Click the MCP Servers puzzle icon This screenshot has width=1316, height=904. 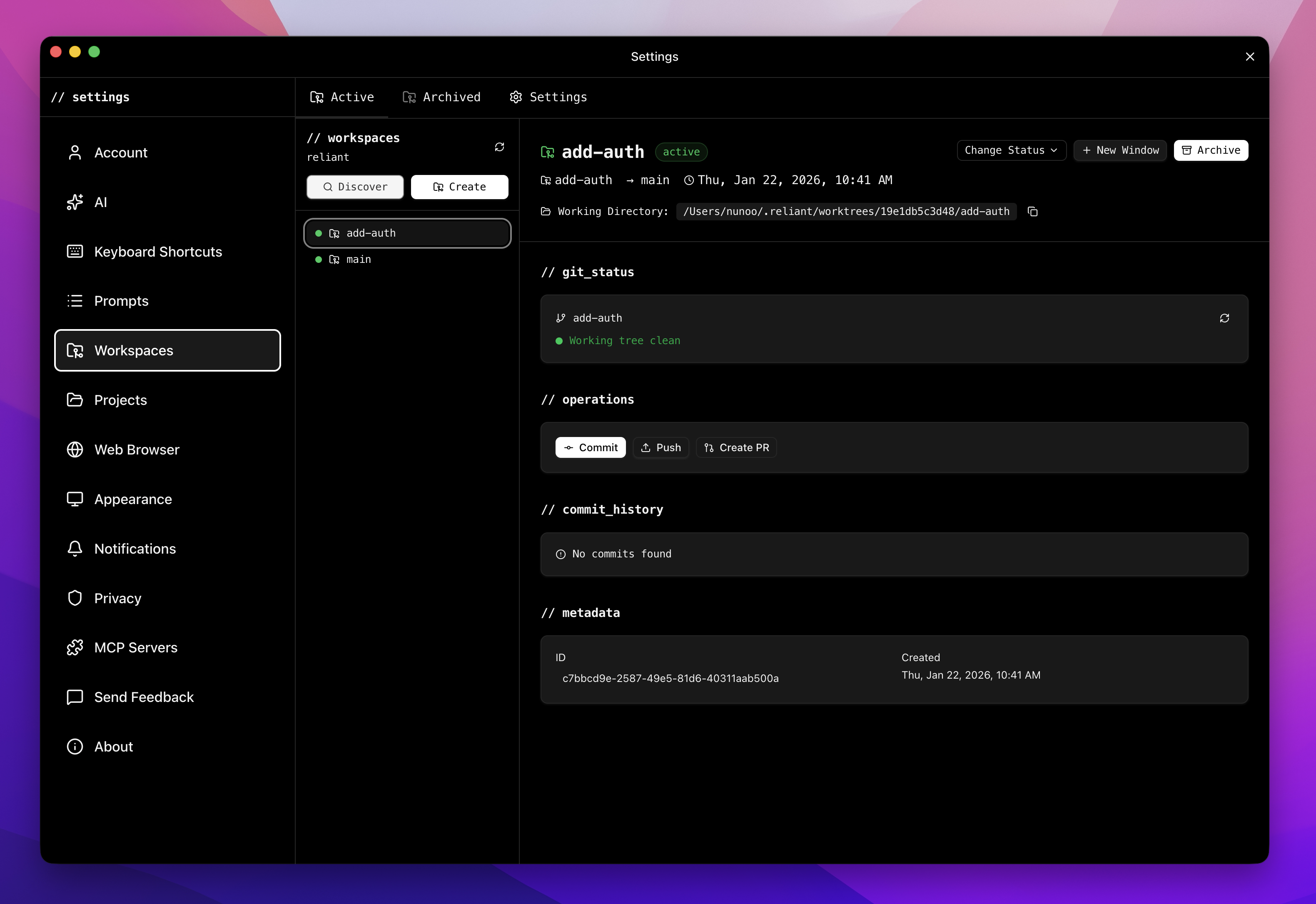pos(75,647)
